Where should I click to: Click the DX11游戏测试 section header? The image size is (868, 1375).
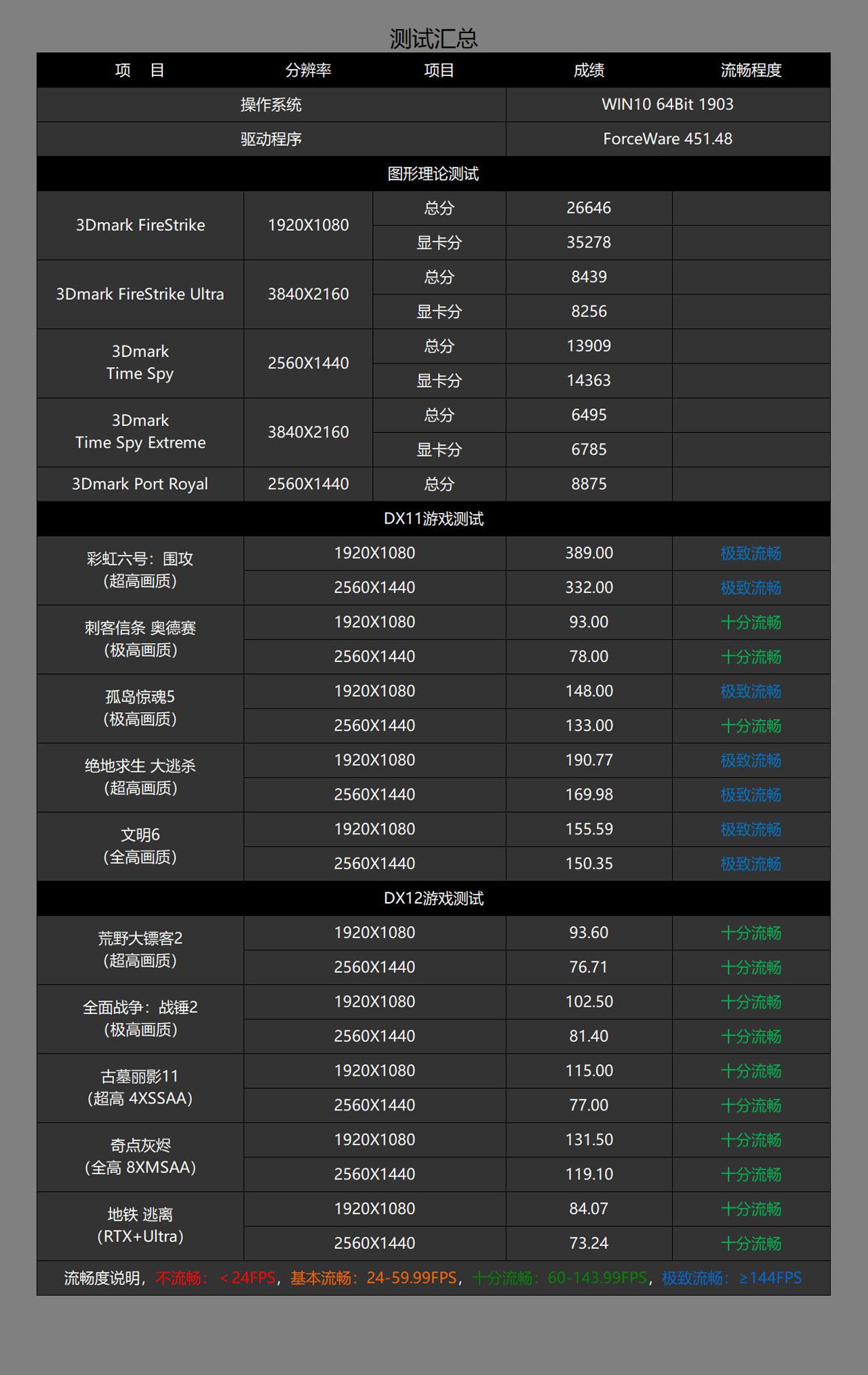pyautogui.click(x=433, y=519)
